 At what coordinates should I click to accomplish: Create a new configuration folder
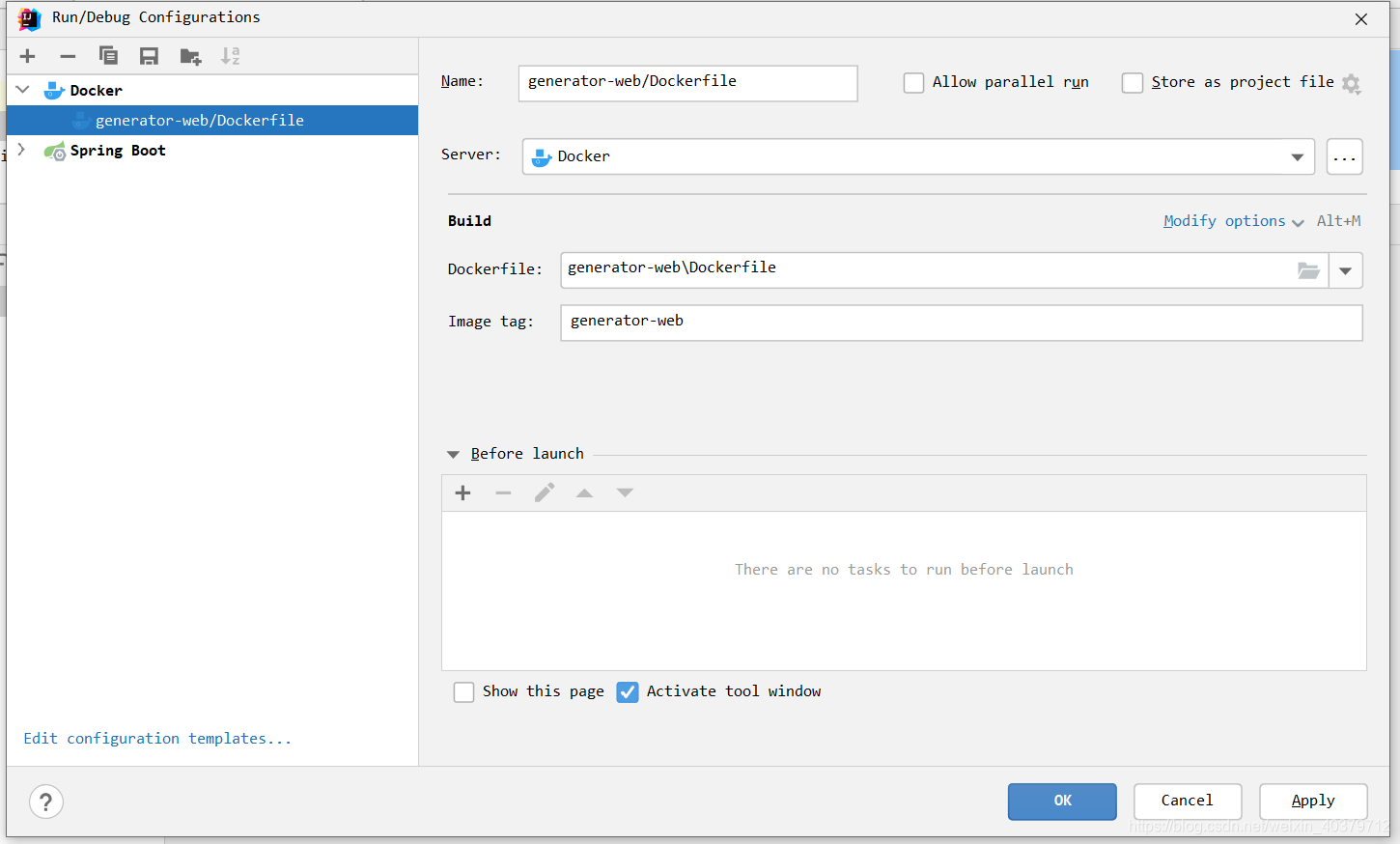click(x=190, y=56)
